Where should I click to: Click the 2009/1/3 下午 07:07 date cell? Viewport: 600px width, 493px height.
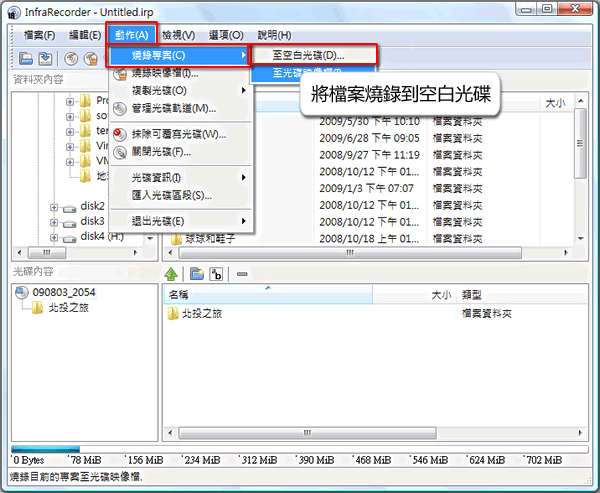pos(366,189)
